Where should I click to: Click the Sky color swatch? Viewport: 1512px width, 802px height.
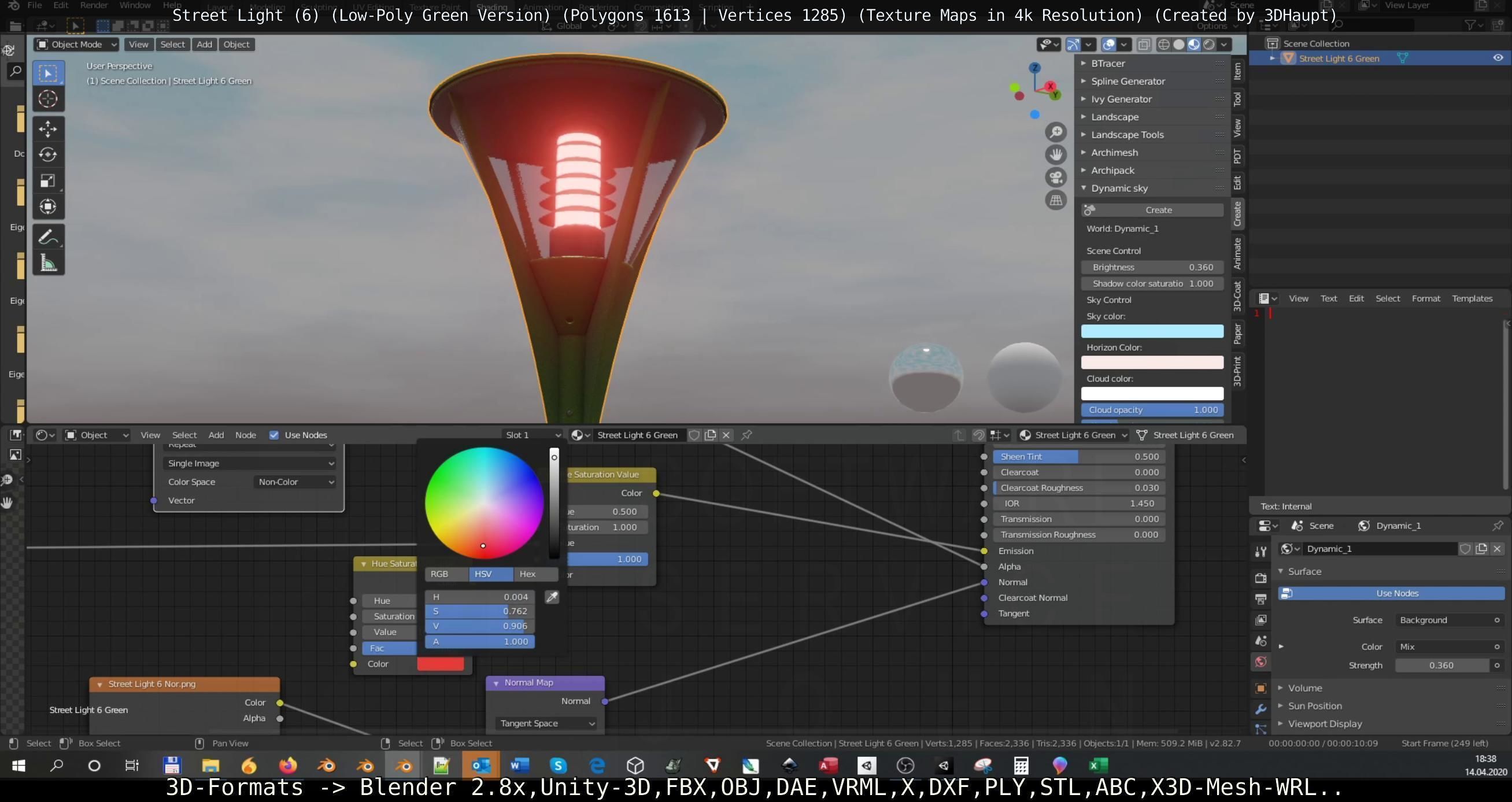point(1152,331)
